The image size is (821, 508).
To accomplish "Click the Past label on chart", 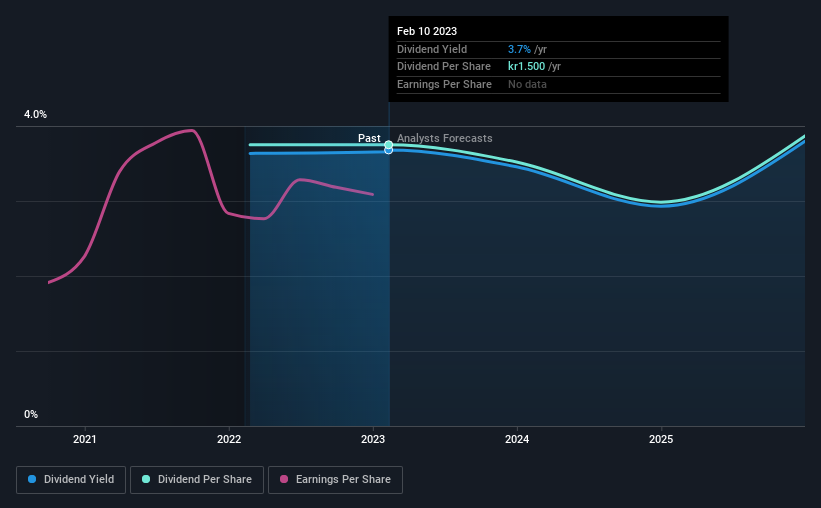I will [x=369, y=138].
